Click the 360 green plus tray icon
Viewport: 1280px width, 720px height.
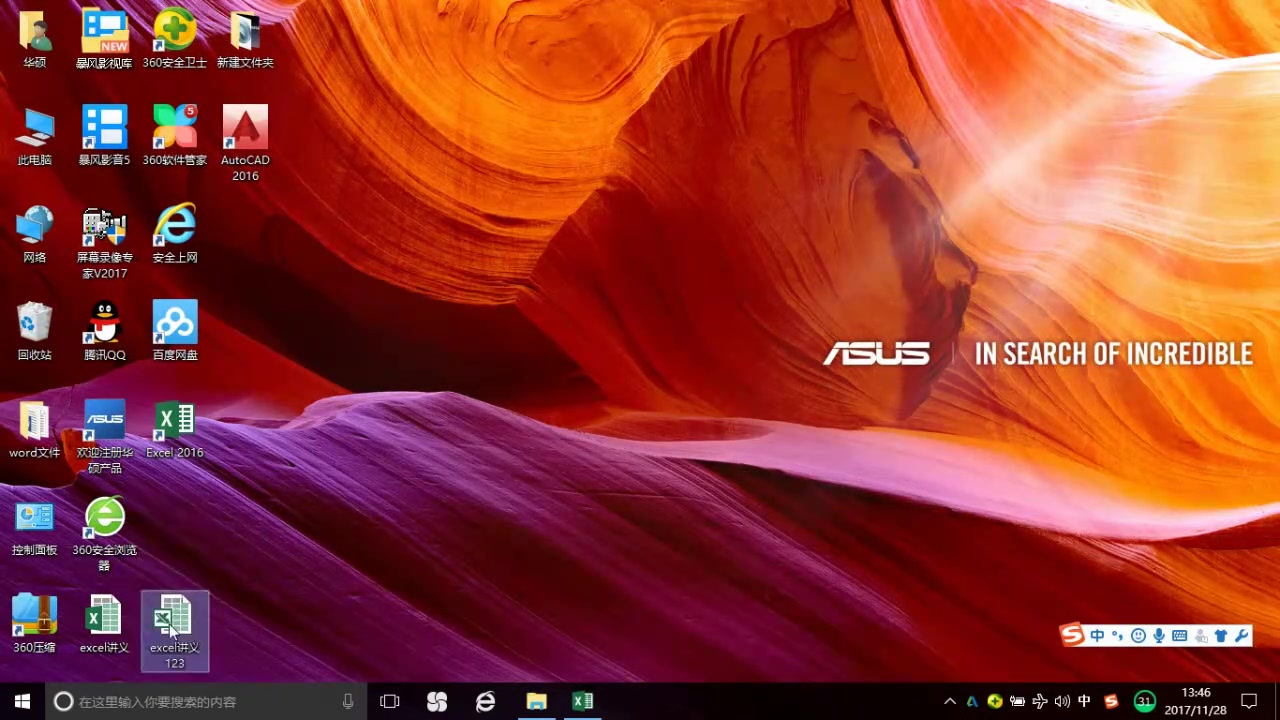pos(995,701)
